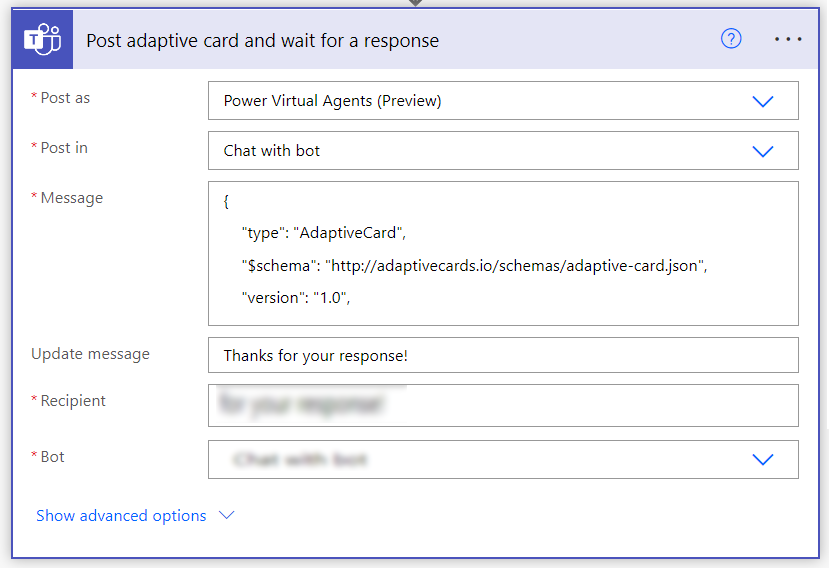Click Show advanced options link
This screenshot has width=829, height=568.
click(x=121, y=516)
